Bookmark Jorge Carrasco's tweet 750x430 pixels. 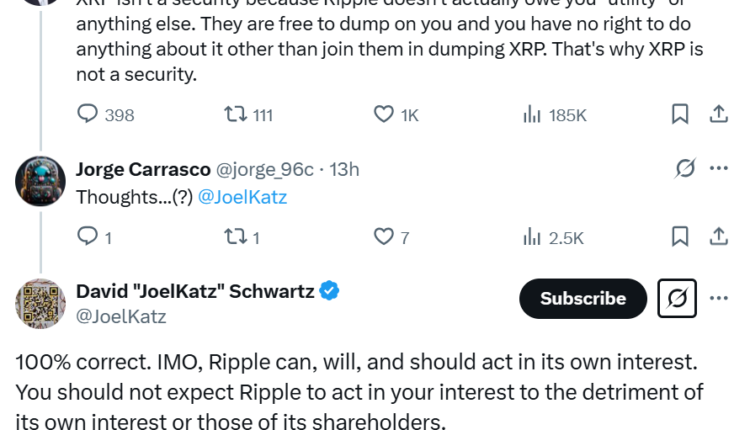click(680, 237)
